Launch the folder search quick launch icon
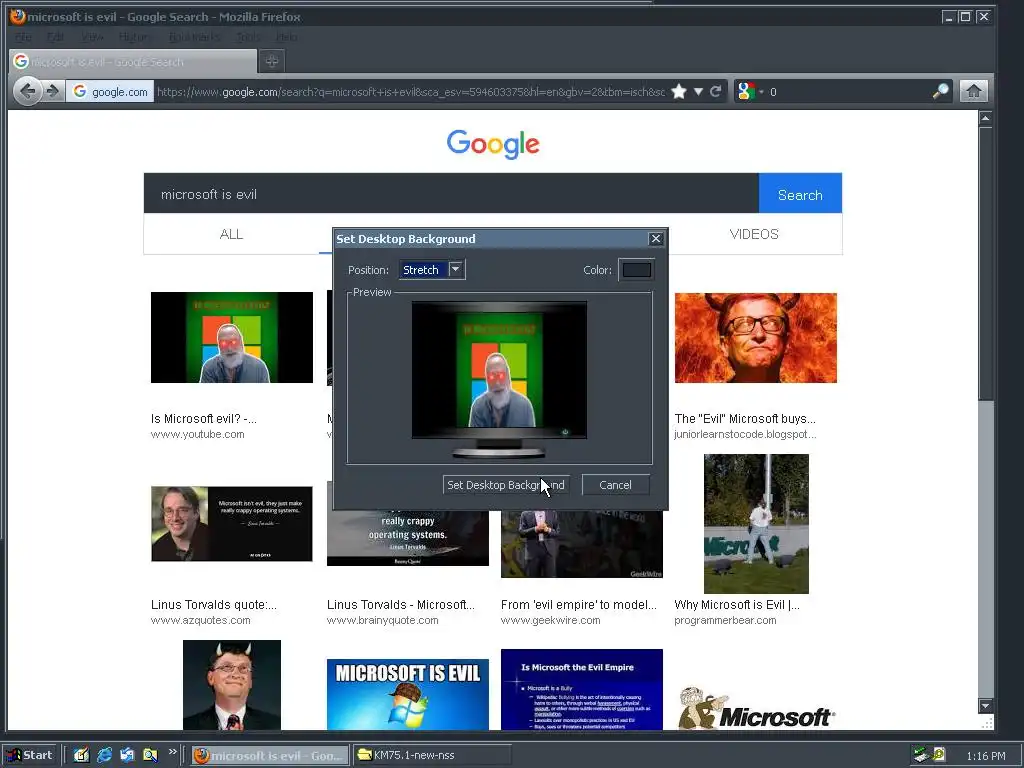This screenshot has width=1024, height=768. 150,756
